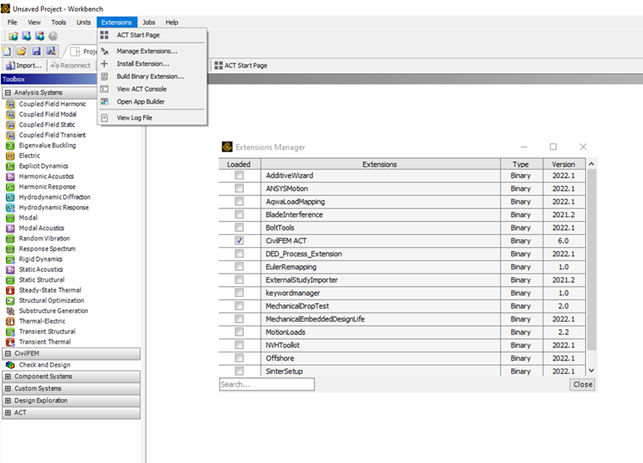Select Transient Structural in the toolbox
Viewport: 643px width, 463px height.
pyautogui.click(x=47, y=332)
